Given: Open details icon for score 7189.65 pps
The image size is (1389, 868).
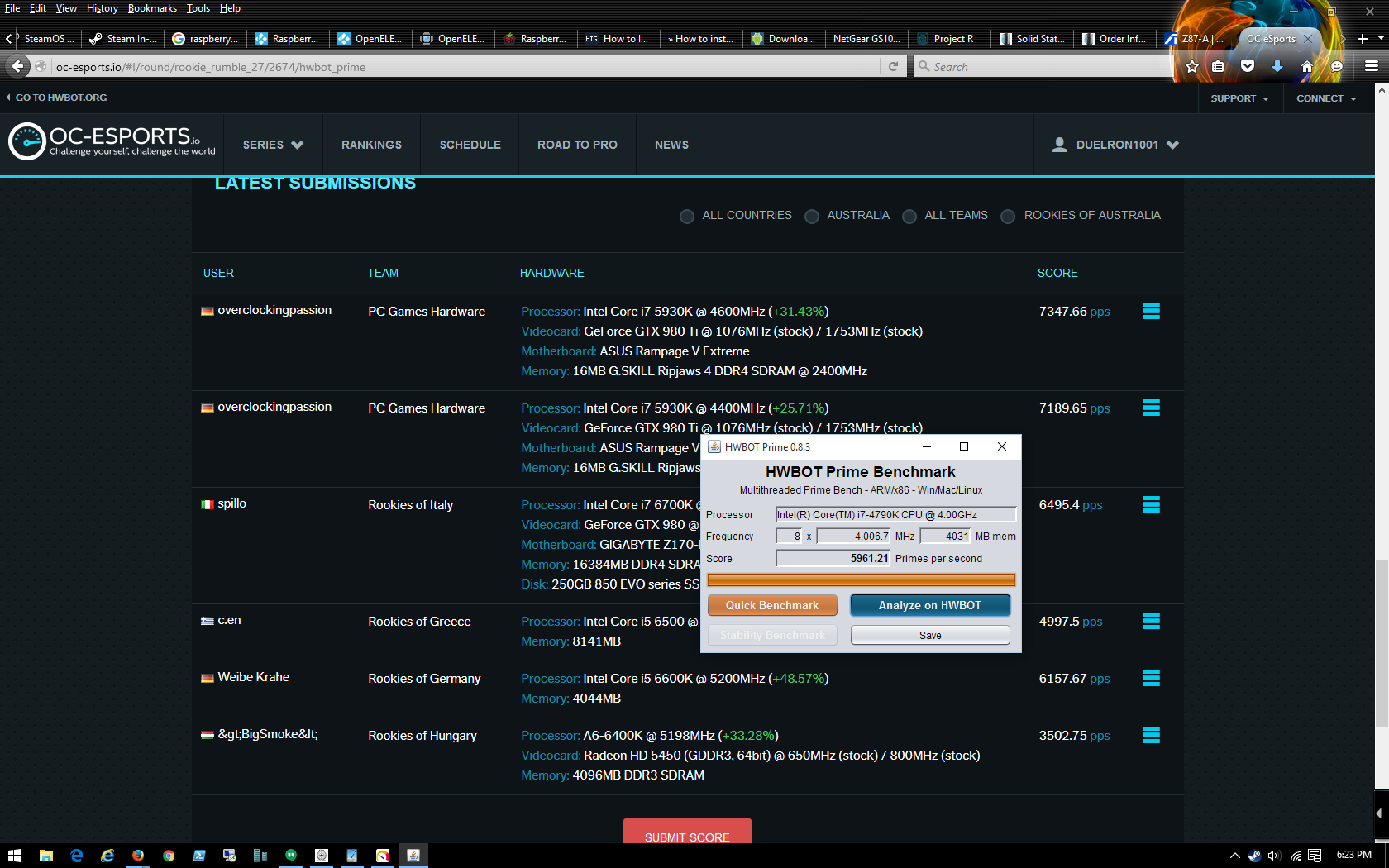Looking at the screenshot, I should click(x=1151, y=408).
